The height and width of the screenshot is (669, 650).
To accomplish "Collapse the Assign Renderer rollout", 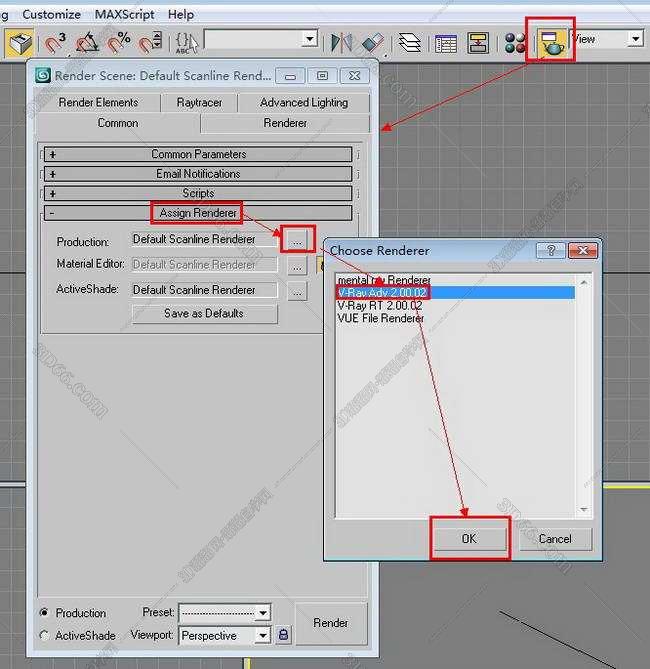I will click(198, 213).
